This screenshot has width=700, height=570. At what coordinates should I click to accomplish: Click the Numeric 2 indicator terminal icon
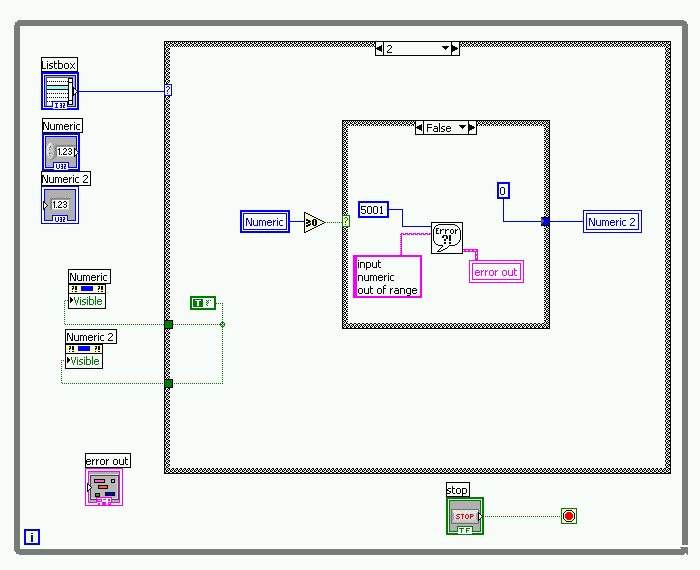(x=60, y=205)
